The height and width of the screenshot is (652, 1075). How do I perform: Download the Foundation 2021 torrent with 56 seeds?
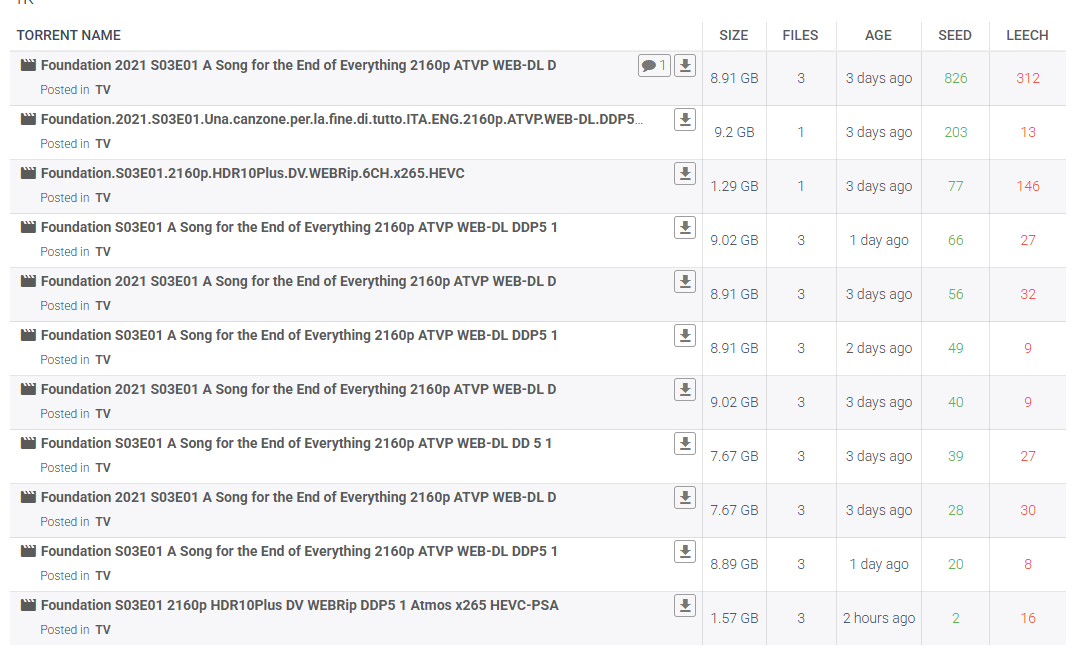[x=685, y=282]
